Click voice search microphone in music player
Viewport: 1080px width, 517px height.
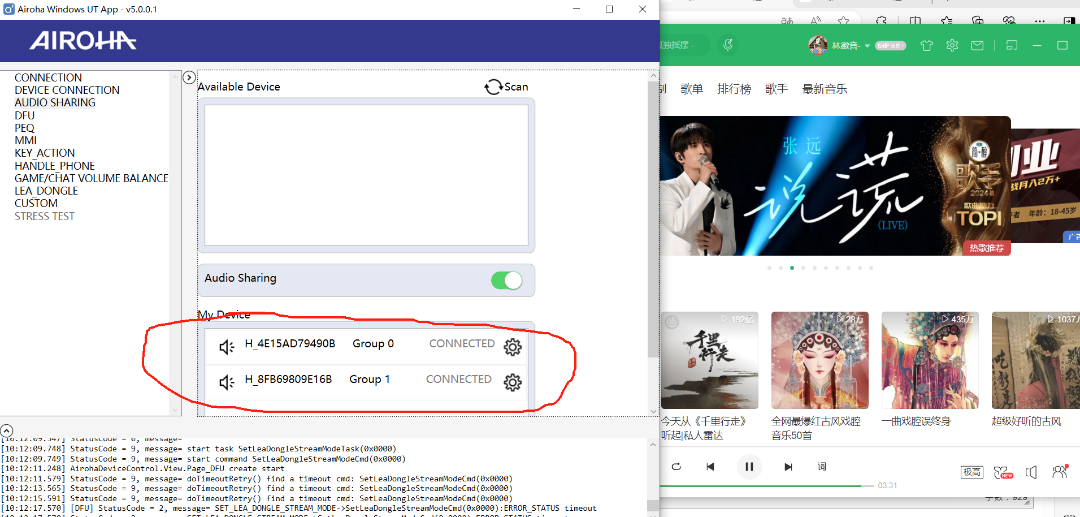tap(727, 45)
